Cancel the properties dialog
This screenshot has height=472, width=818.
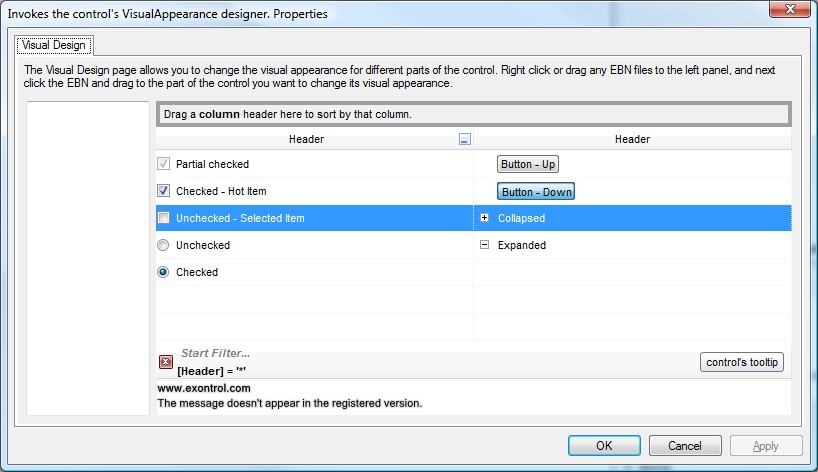685,446
